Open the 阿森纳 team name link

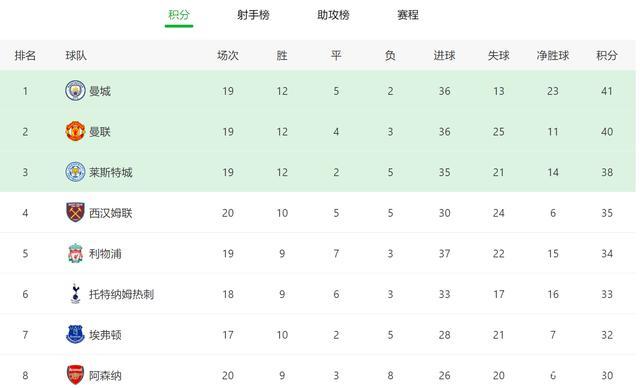(105, 375)
